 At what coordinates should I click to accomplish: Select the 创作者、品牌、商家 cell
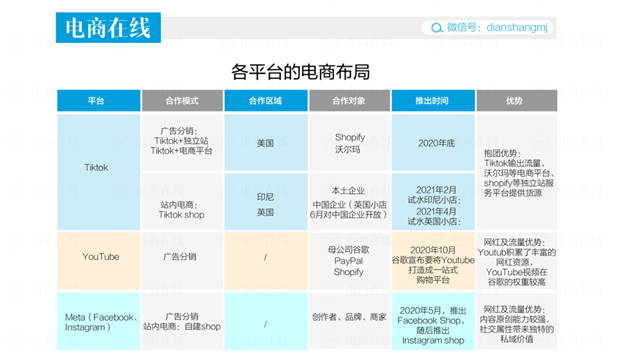(350, 321)
